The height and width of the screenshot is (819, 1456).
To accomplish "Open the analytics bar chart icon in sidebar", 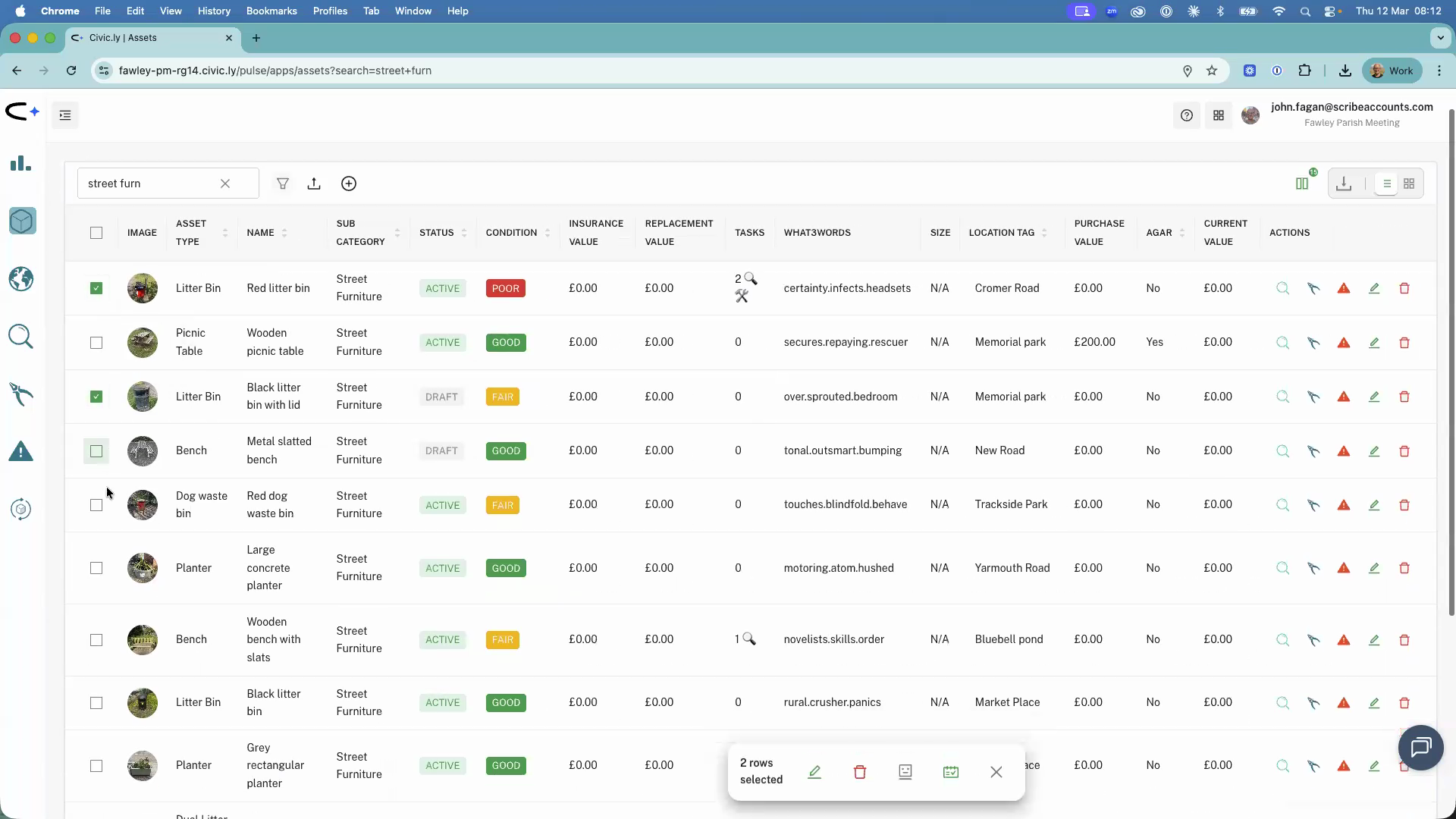I will tap(21, 163).
